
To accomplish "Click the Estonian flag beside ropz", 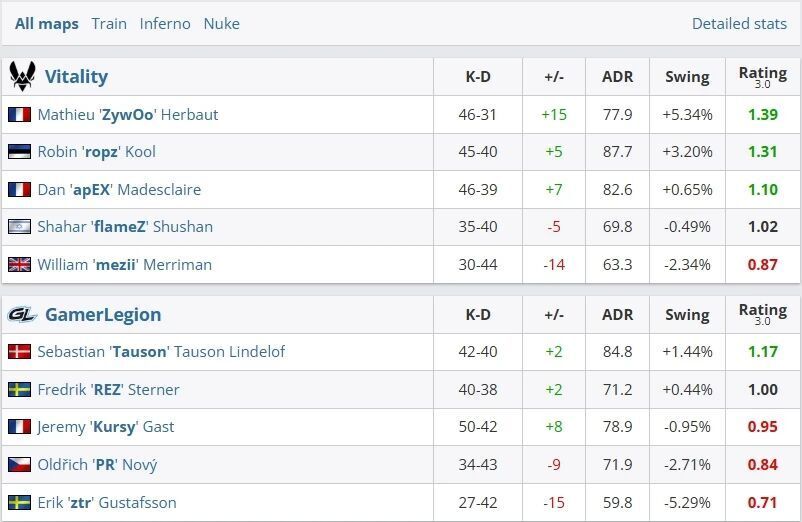I will tap(19, 152).
